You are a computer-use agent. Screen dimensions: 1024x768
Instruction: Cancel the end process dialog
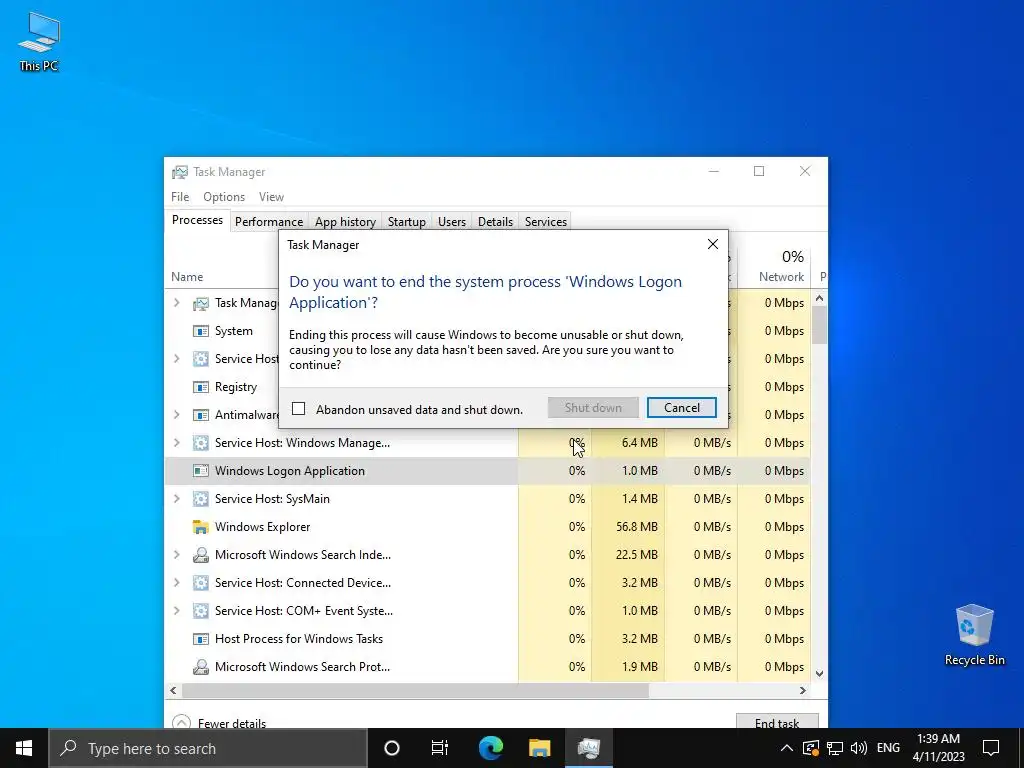pos(681,408)
